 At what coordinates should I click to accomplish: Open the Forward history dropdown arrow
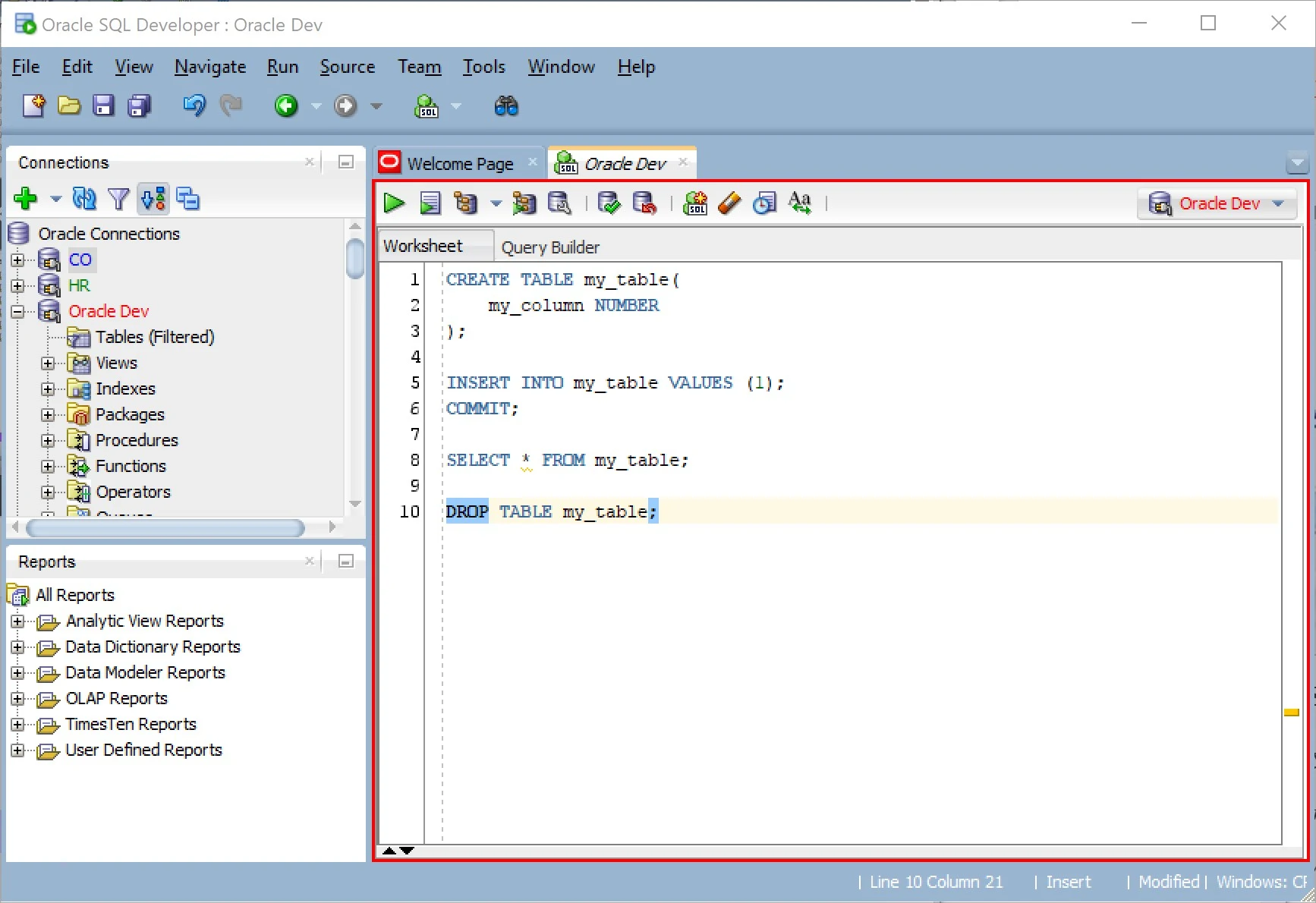click(376, 106)
